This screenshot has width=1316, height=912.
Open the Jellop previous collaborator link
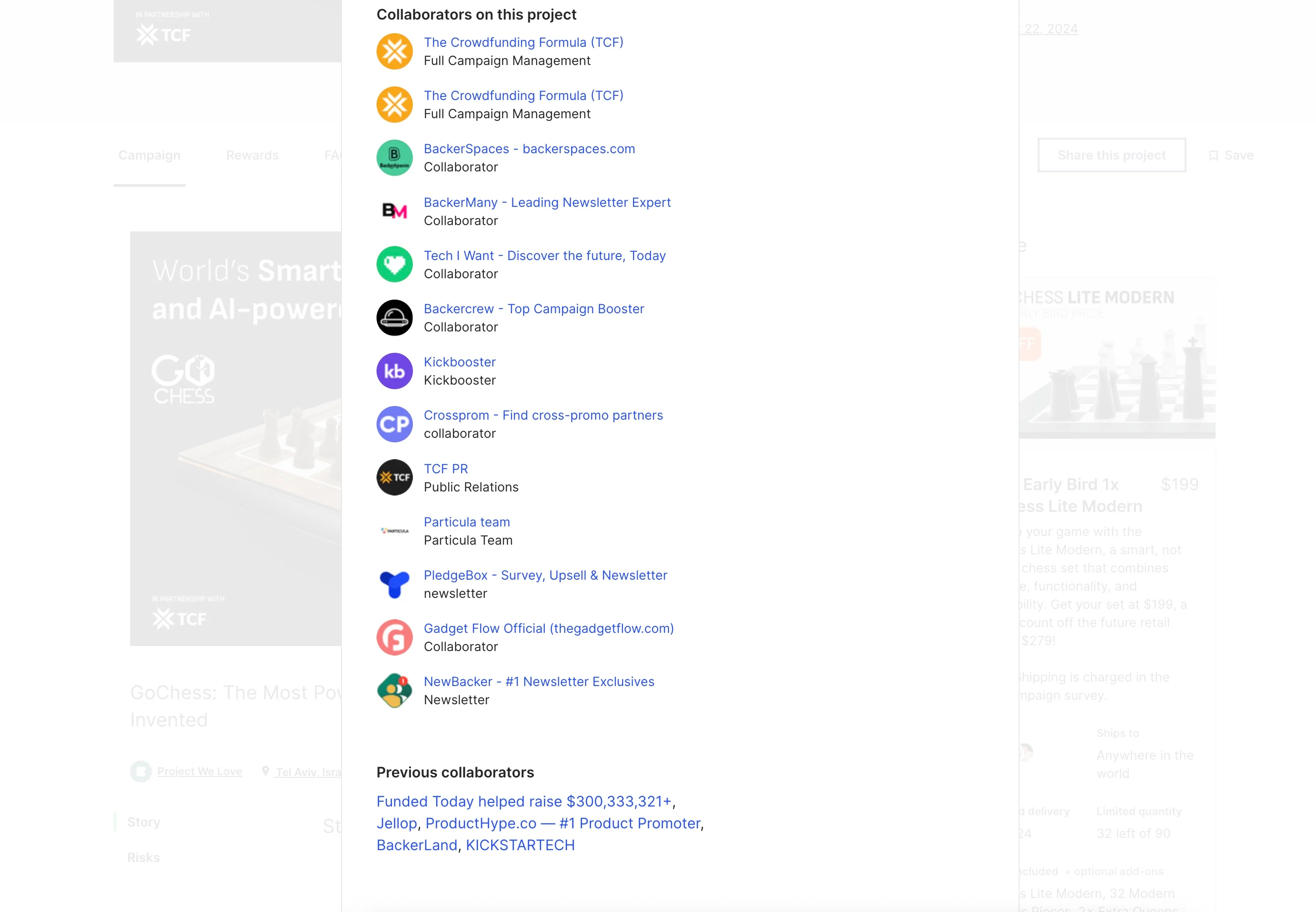tap(397, 823)
